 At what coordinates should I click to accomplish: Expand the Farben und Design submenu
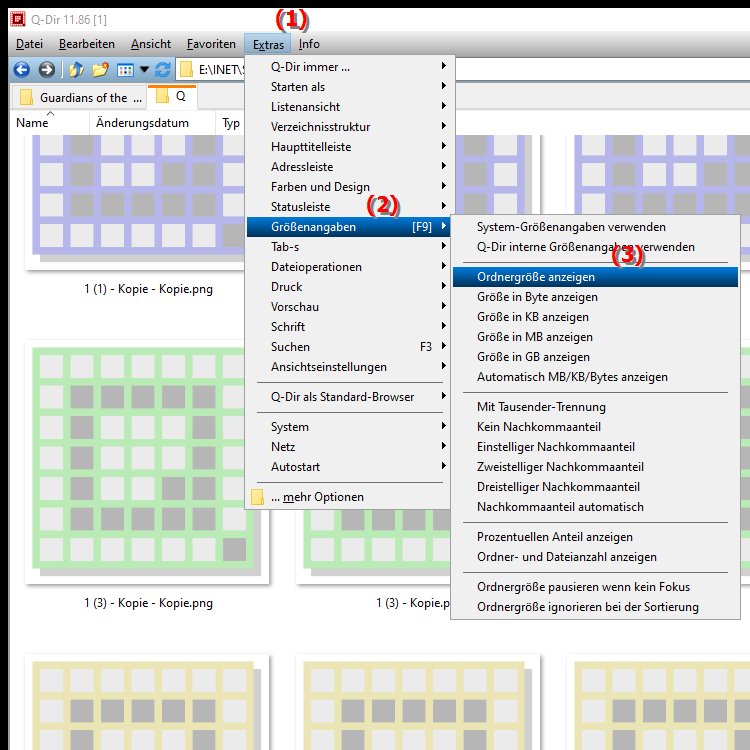click(348, 187)
